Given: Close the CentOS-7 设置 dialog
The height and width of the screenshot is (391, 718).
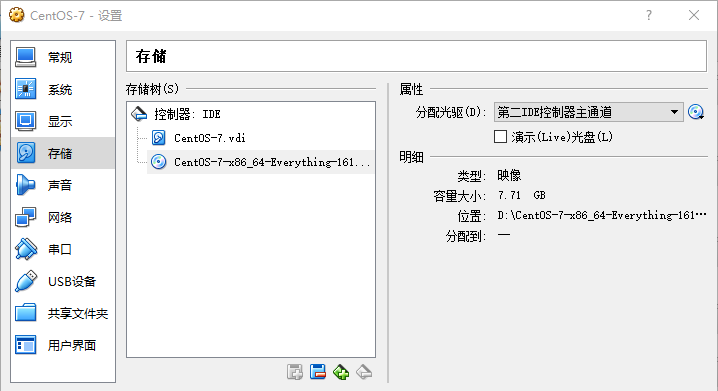Looking at the screenshot, I should (x=694, y=15).
